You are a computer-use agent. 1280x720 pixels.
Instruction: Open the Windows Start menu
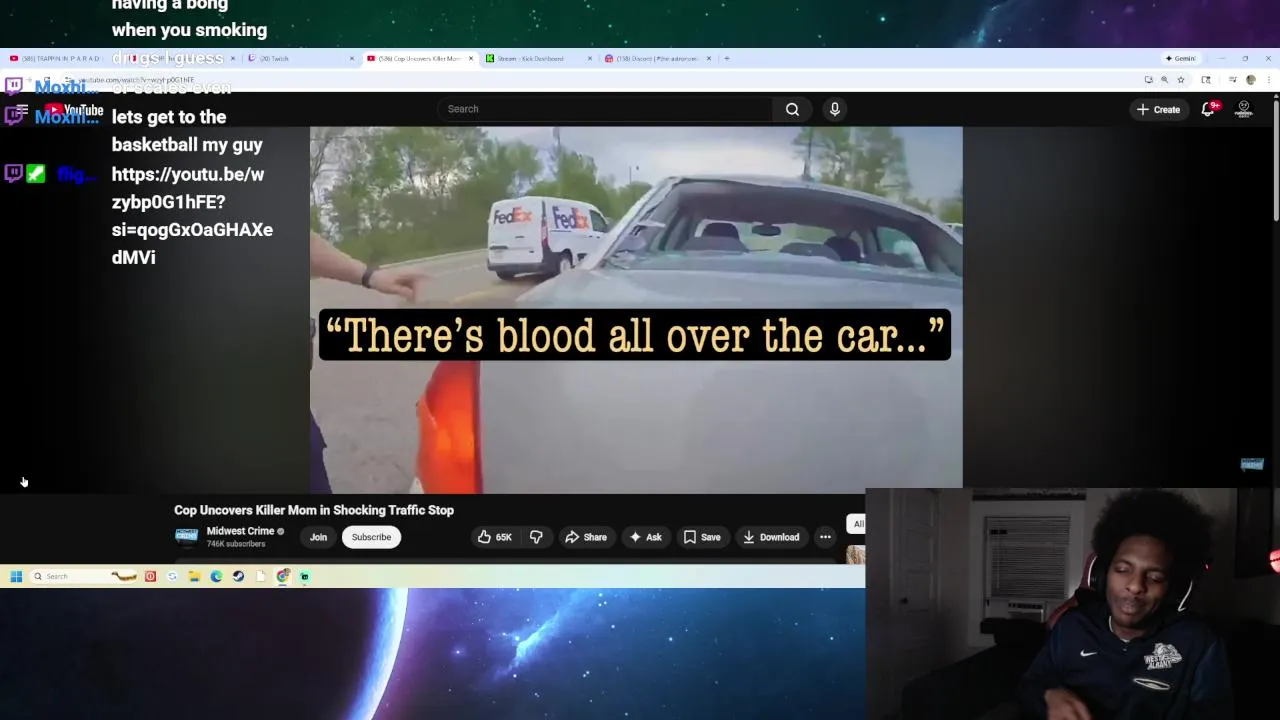(x=16, y=576)
